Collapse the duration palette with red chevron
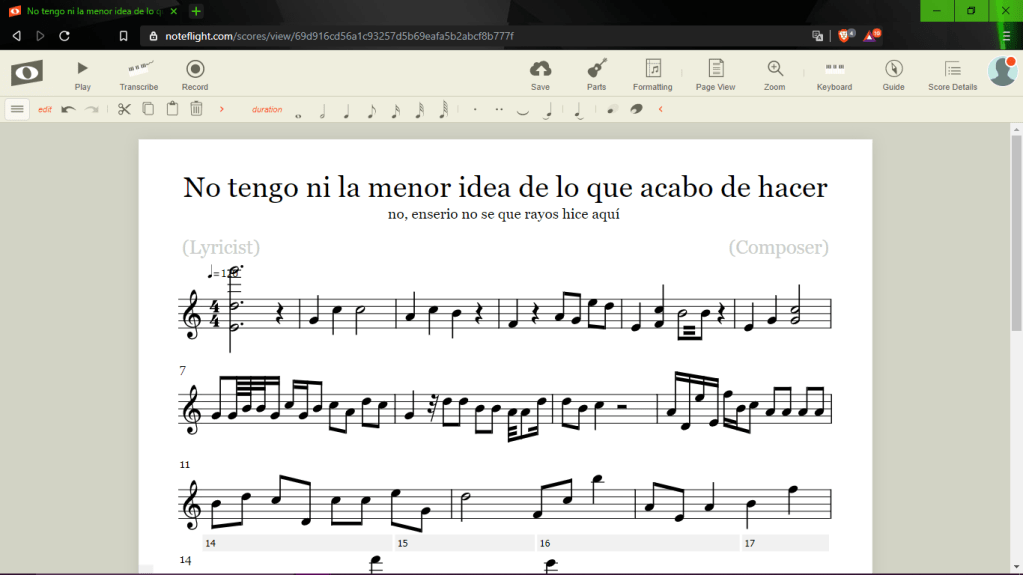Screen dimensions: 1023x575 [x=660, y=109]
